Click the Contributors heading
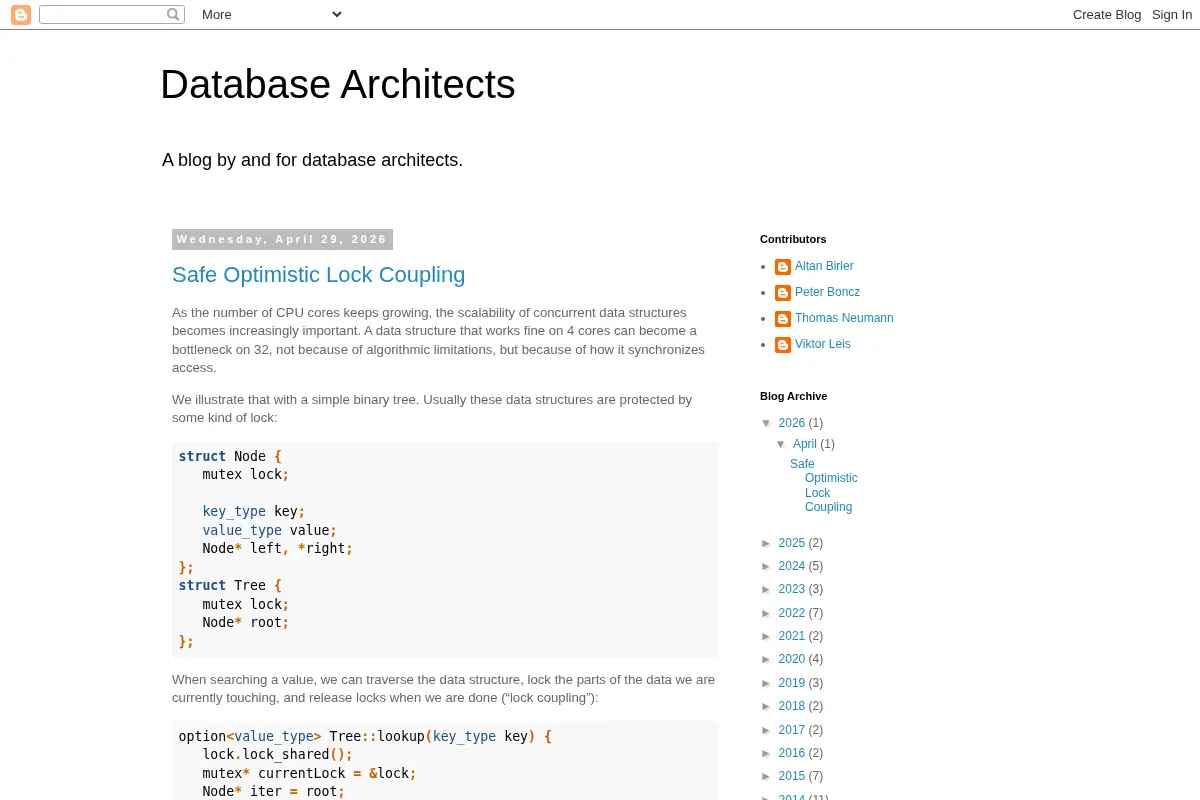Image resolution: width=1200 pixels, height=800 pixels. pyautogui.click(x=793, y=239)
